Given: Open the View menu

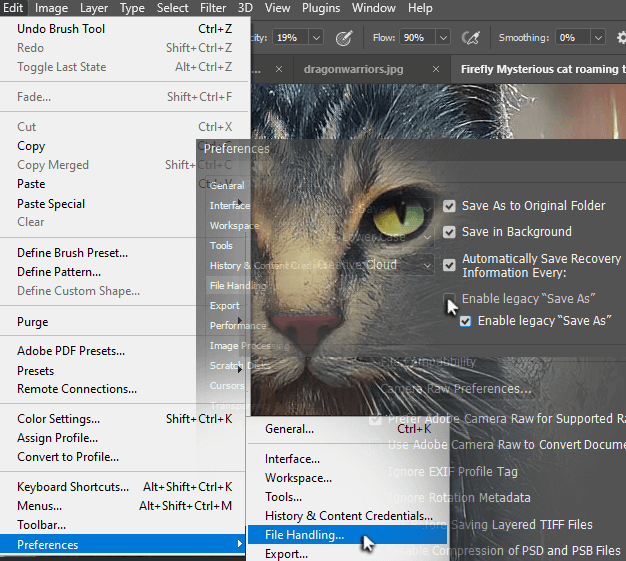Looking at the screenshot, I should pos(277,8).
